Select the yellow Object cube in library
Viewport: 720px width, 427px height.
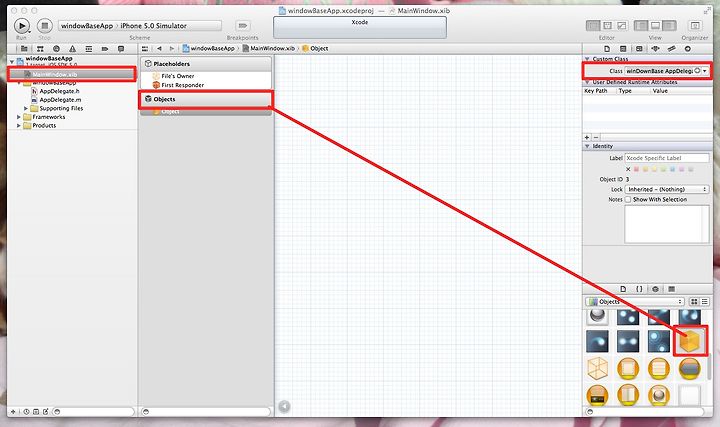[690, 341]
